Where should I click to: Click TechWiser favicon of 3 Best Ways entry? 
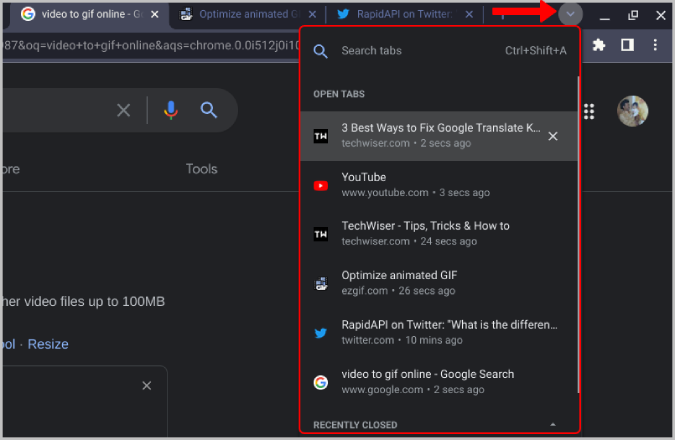pyautogui.click(x=321, y=136)
